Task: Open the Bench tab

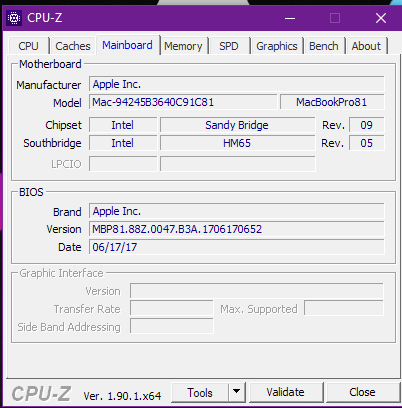Action: [x=324, y=46]
